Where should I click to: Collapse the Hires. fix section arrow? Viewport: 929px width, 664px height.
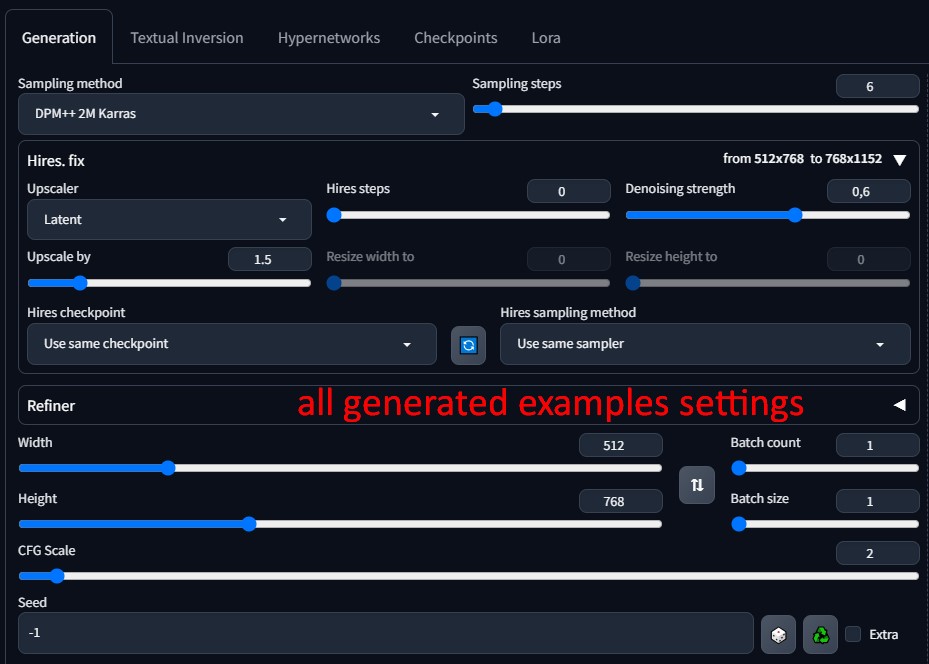(x=899, y=160)
